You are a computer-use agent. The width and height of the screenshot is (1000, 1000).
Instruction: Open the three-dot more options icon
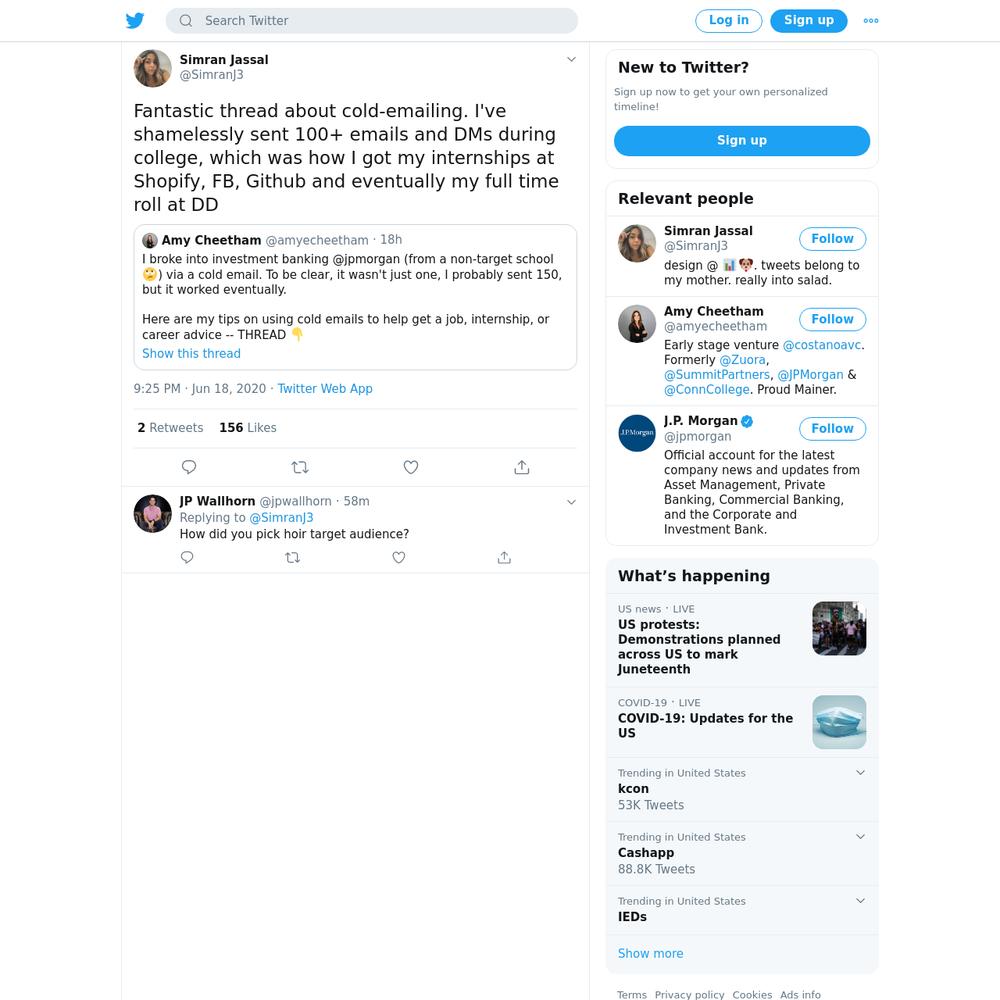(871, 20)
